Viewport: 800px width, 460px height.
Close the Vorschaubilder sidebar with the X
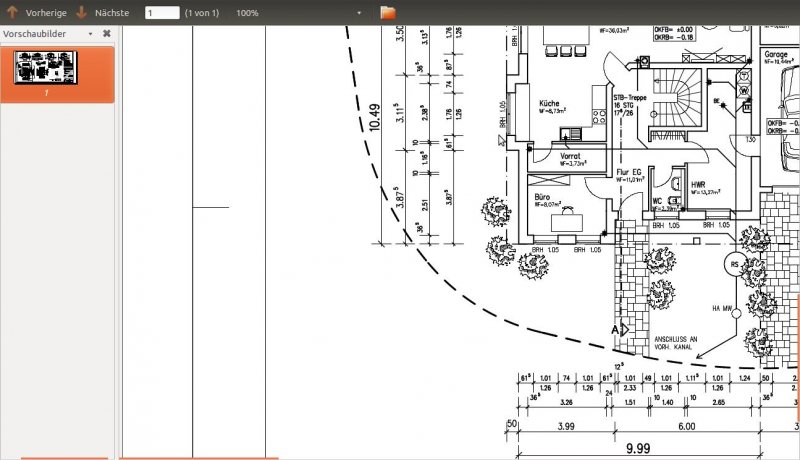(106, 33)
